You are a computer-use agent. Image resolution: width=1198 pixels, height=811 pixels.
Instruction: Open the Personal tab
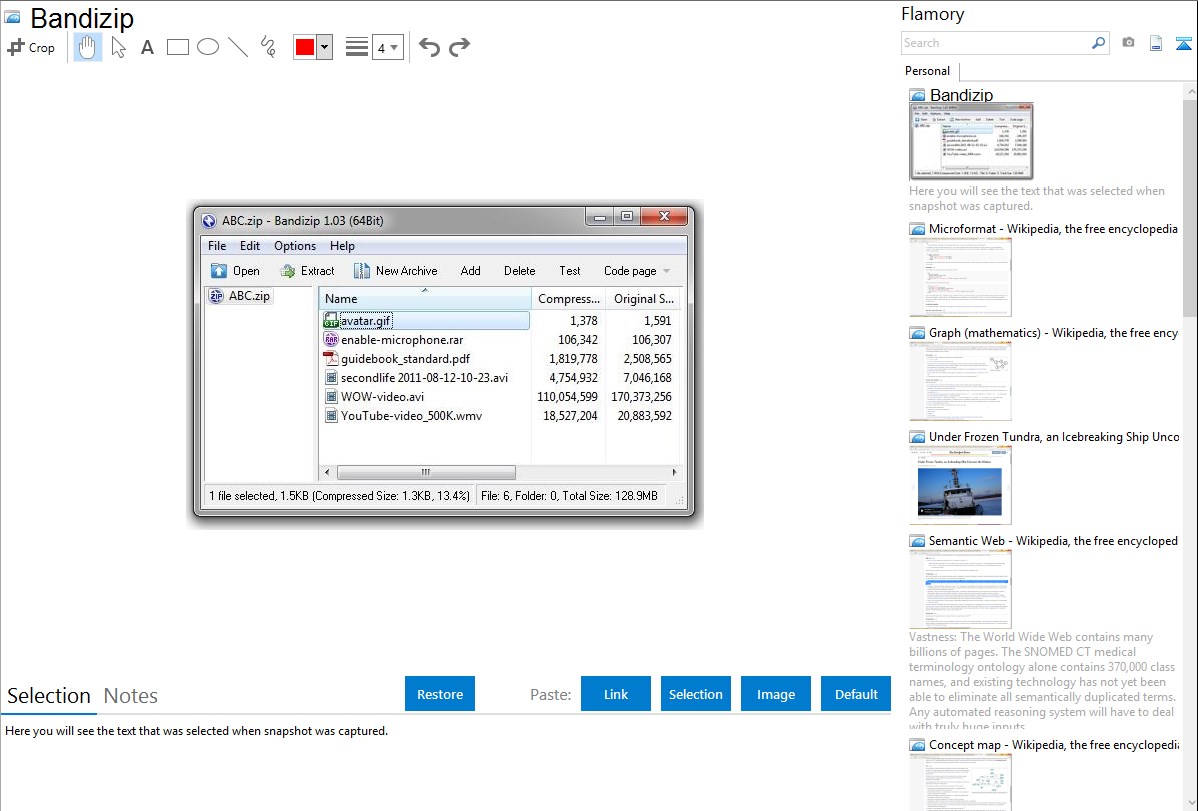pyautogui.click(x=928, y=71)
